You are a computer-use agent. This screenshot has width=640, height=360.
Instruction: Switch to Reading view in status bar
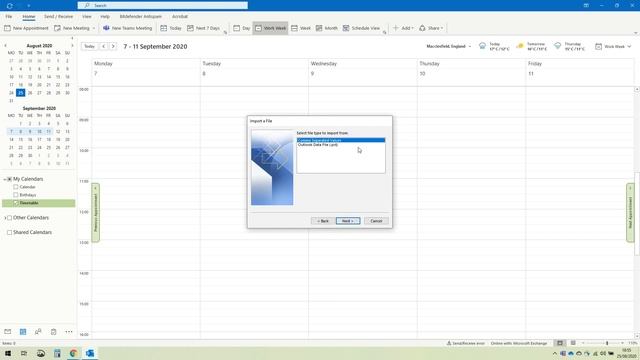[573, 343]
